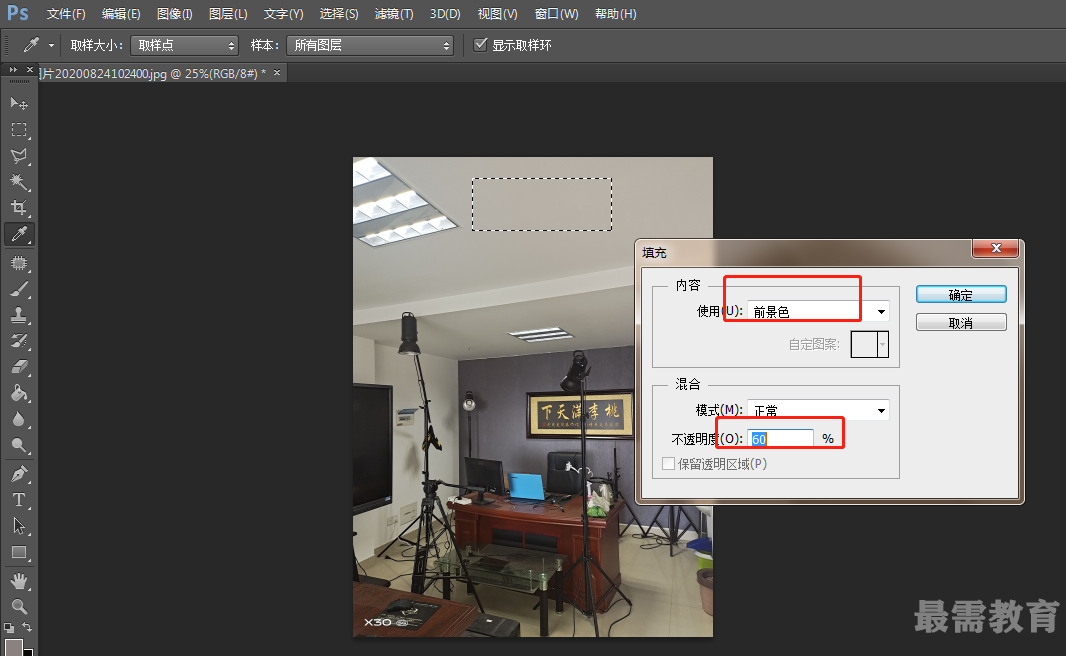Close the 20200824102400.jpg document tab
Image resolution: width=1066 pixels, height=656 pixels.
pyautogui.click(x=277, y=72)
